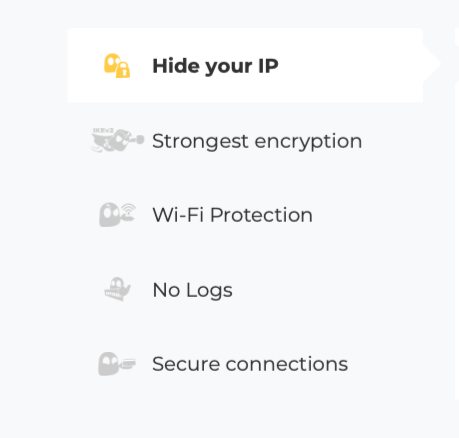Click the small padlock on Hide IP icon
The image size is (459, 438).
click(123, 70)
